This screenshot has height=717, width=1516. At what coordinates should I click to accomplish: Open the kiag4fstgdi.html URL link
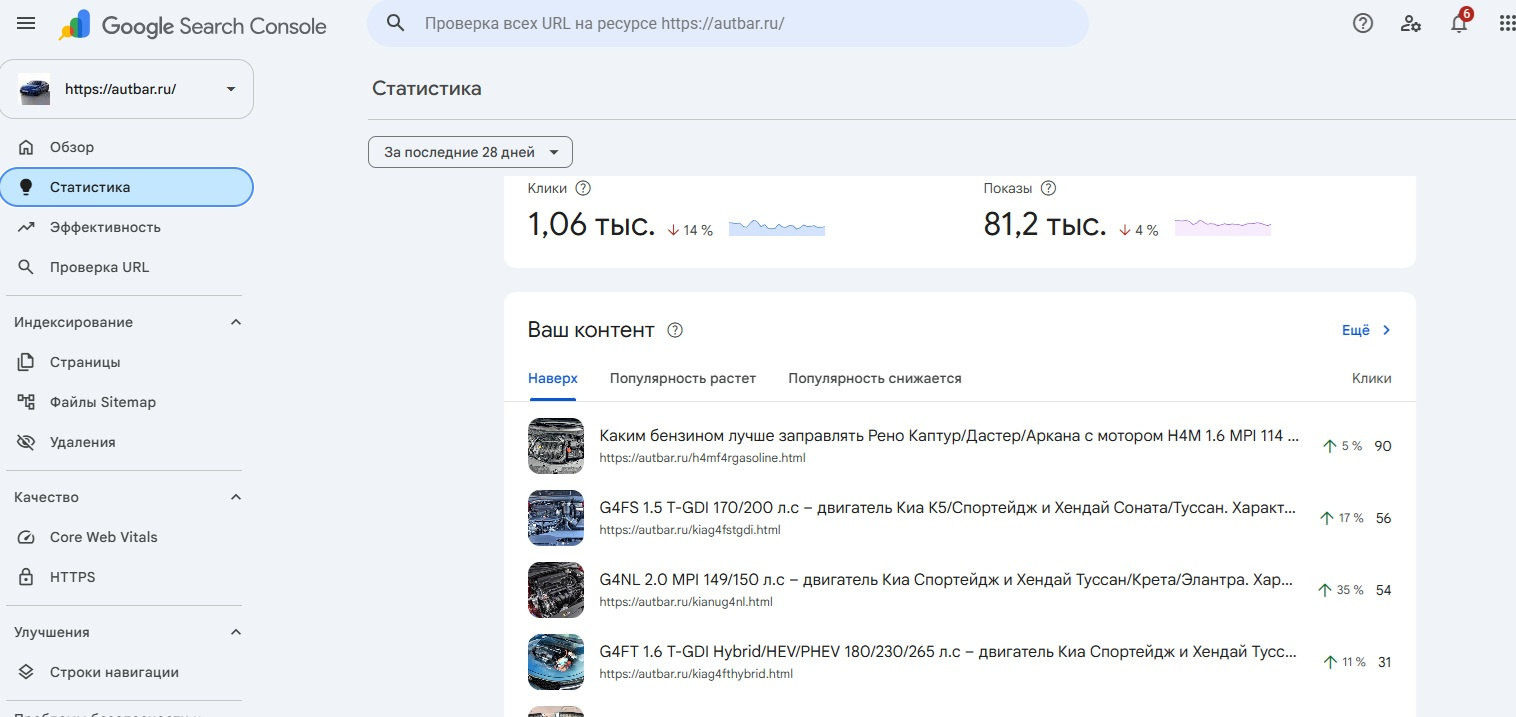[690, 530]
